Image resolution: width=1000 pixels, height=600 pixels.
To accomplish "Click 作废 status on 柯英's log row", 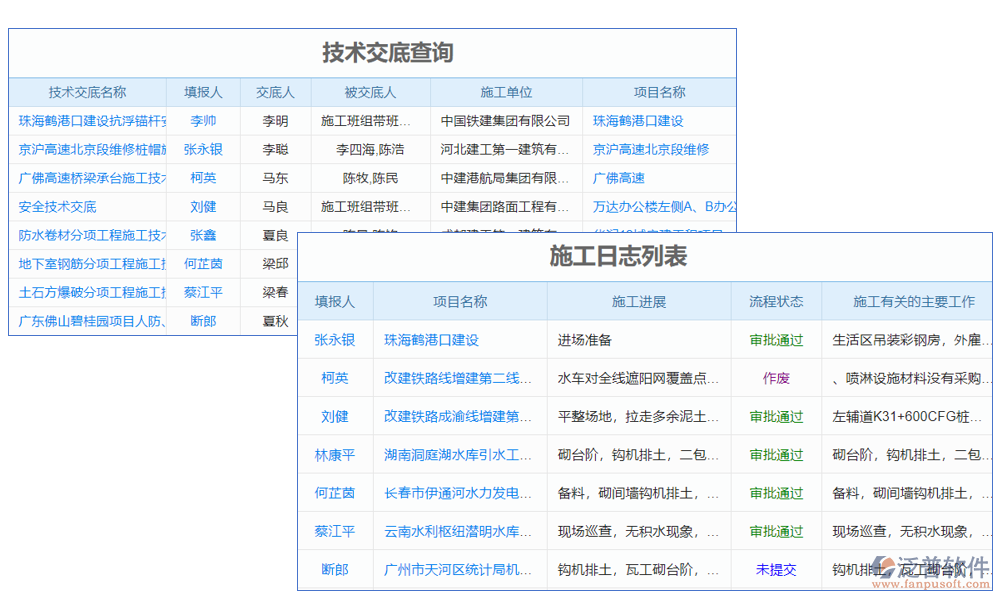I will (x=775, y=378).
